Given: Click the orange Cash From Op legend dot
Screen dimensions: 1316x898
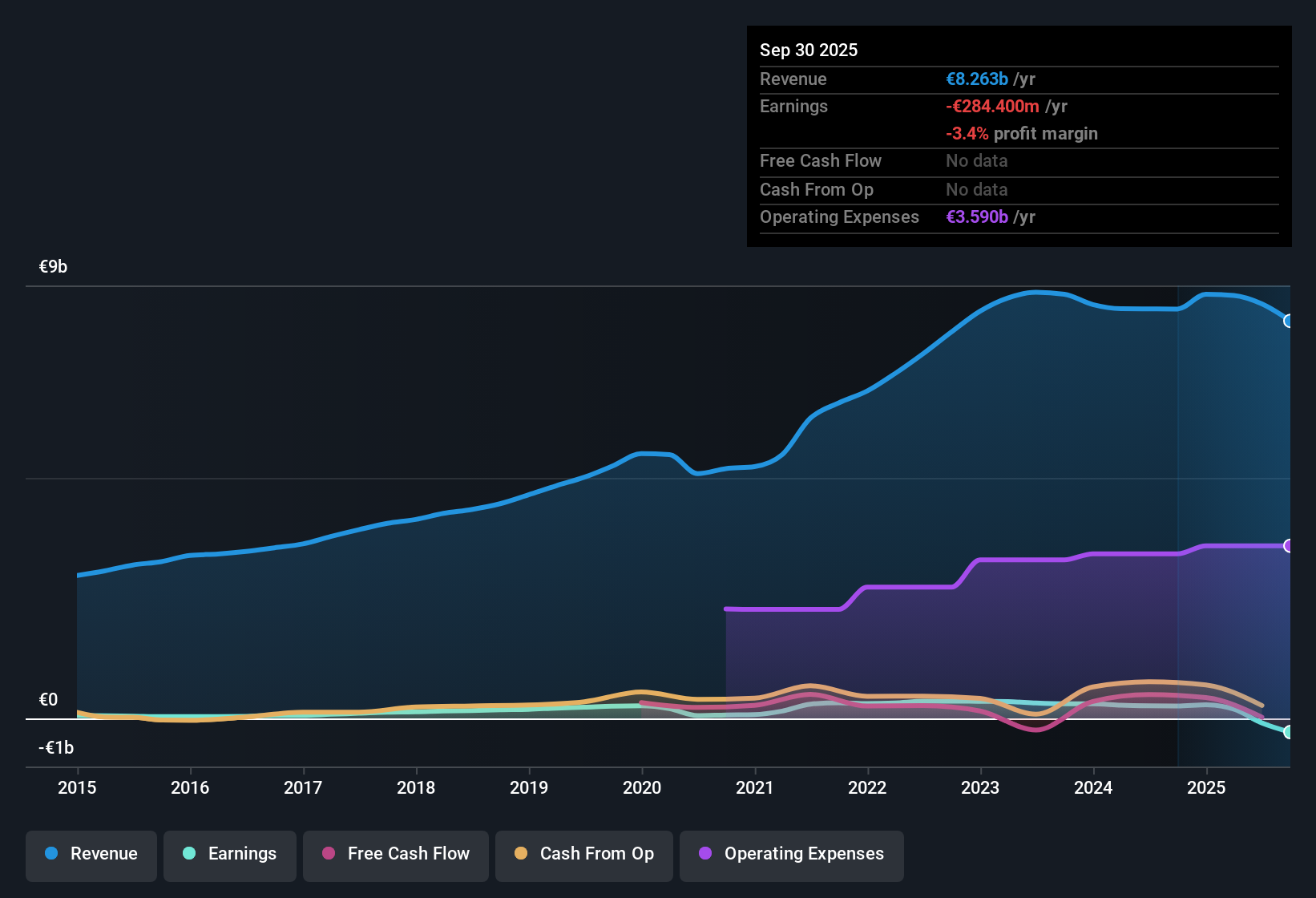Looking at the screenshot, I should click(x=521, y=854).
